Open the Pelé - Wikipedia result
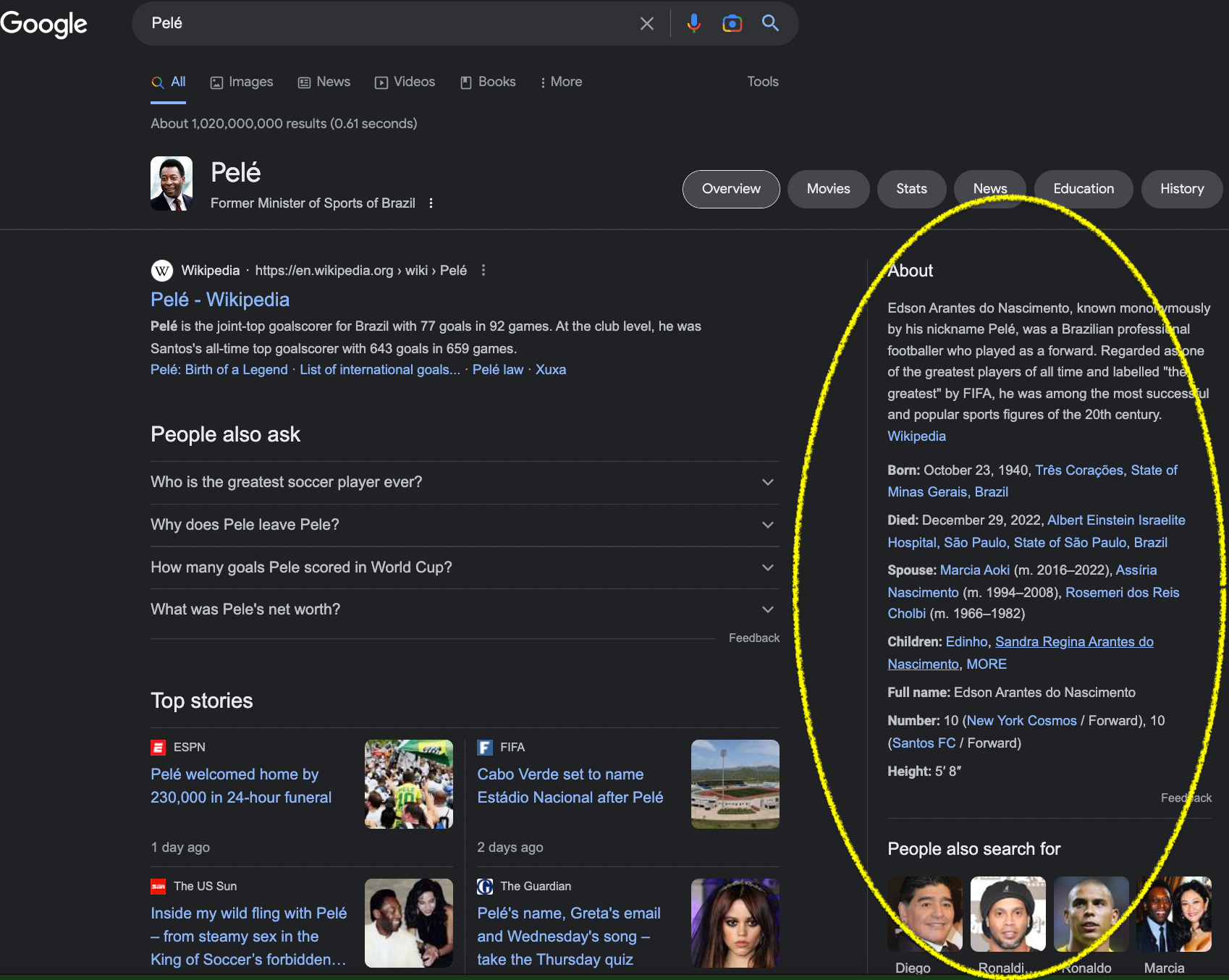This screenshot has height=980, width=1229. (x=220, y=300)
